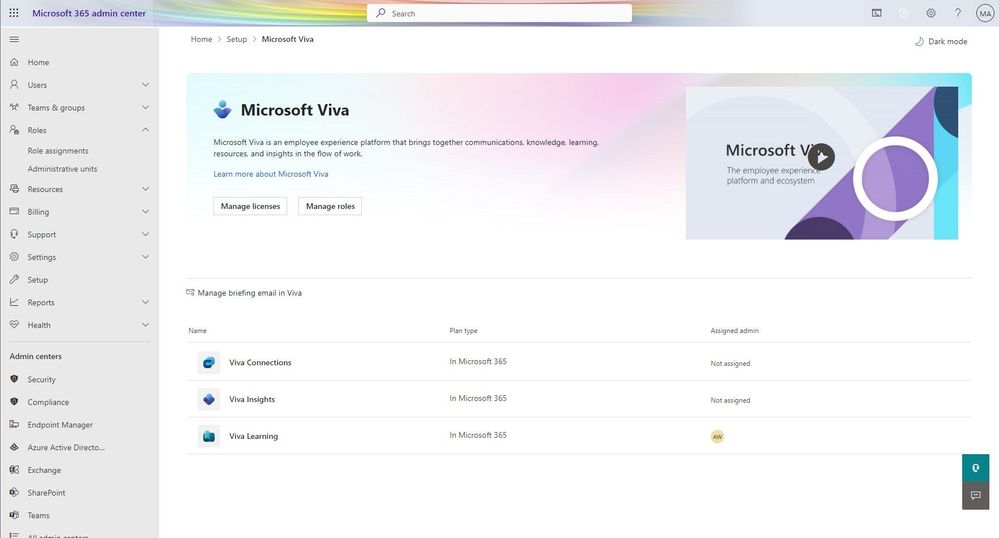
Task: Expand the Users menu chevron
Action: [145, 84]
